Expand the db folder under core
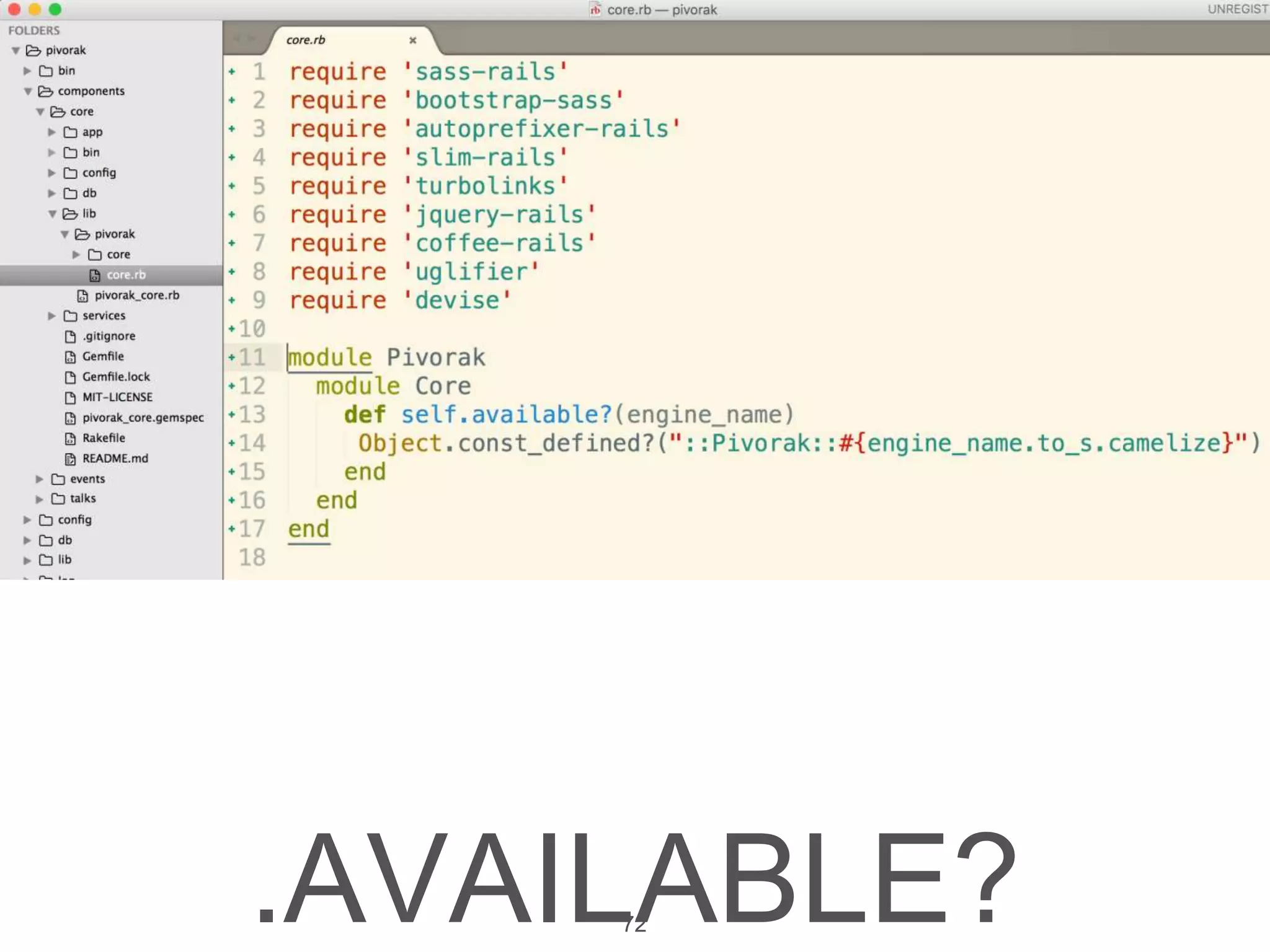 pos(52,193)
